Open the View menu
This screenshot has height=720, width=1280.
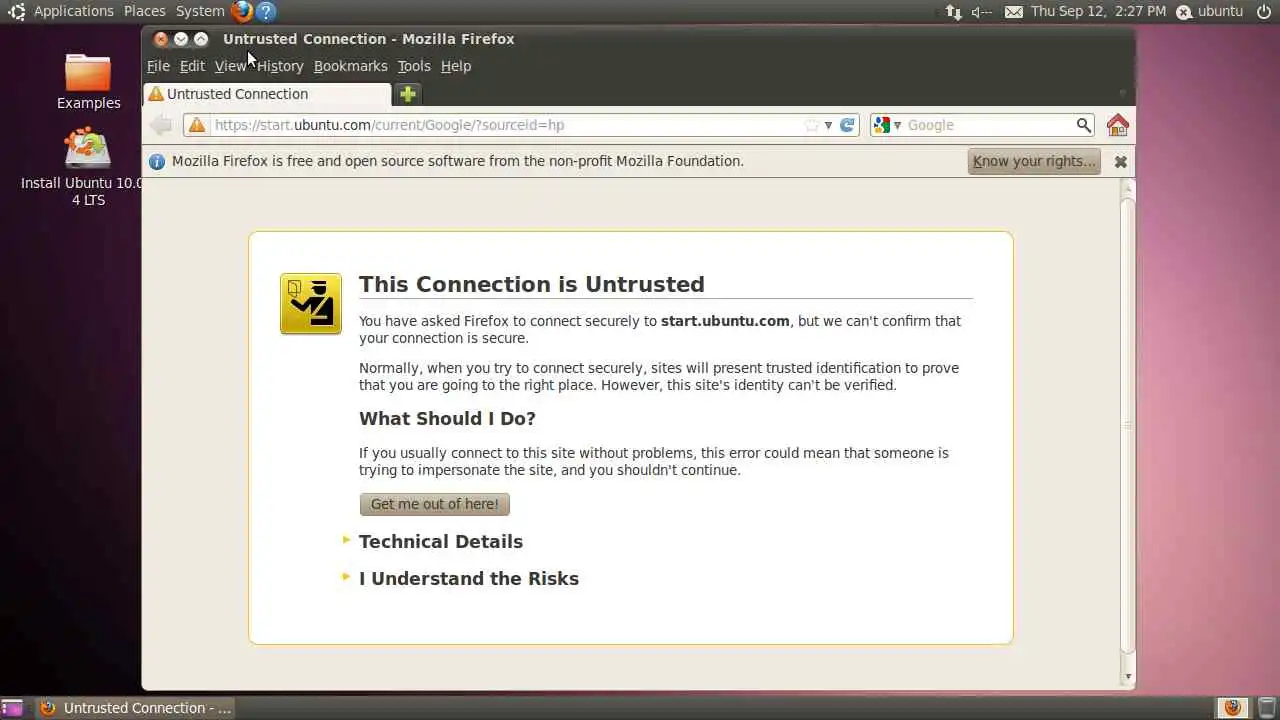230,66
